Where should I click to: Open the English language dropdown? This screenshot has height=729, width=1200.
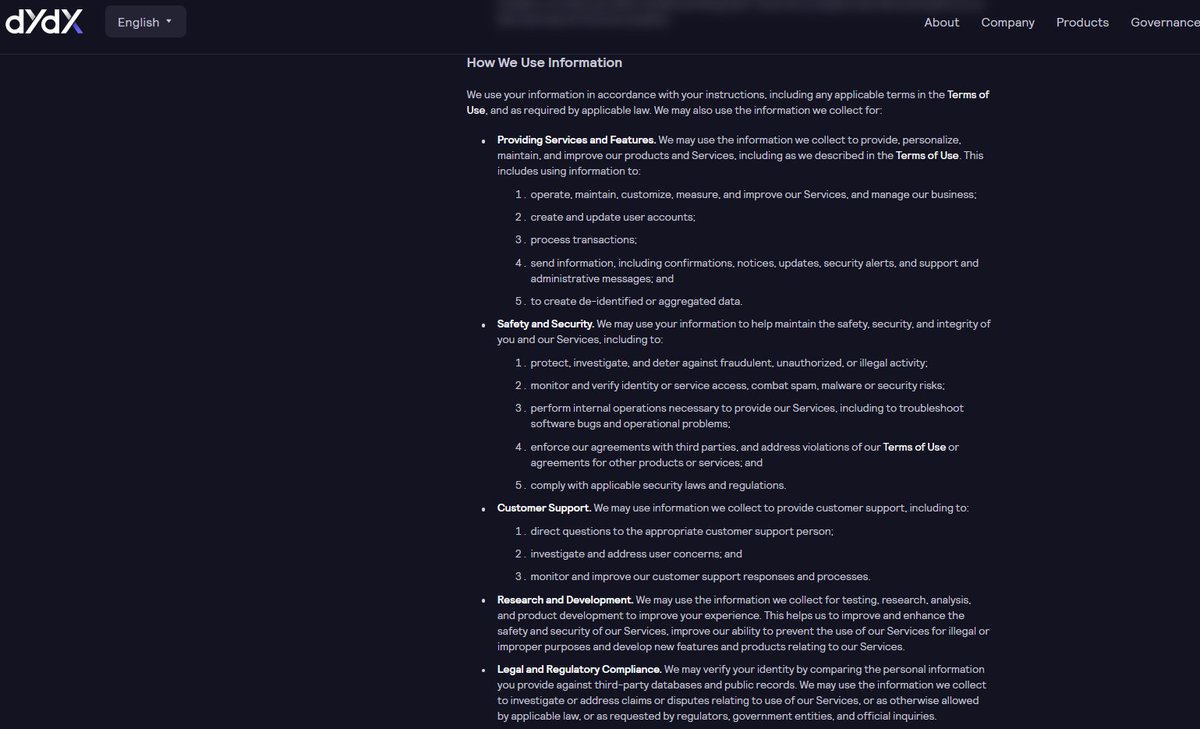[x=145, y=22]
